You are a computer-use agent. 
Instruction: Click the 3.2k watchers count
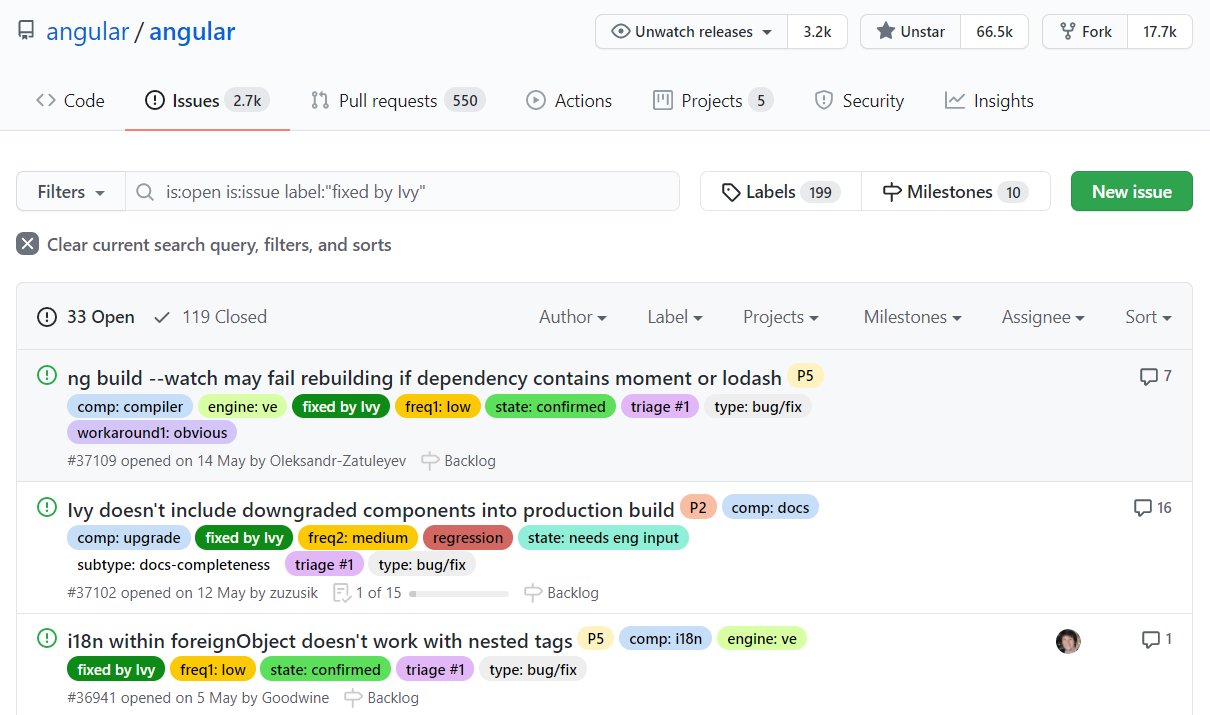pyautogui.click(x=817, y=32)
